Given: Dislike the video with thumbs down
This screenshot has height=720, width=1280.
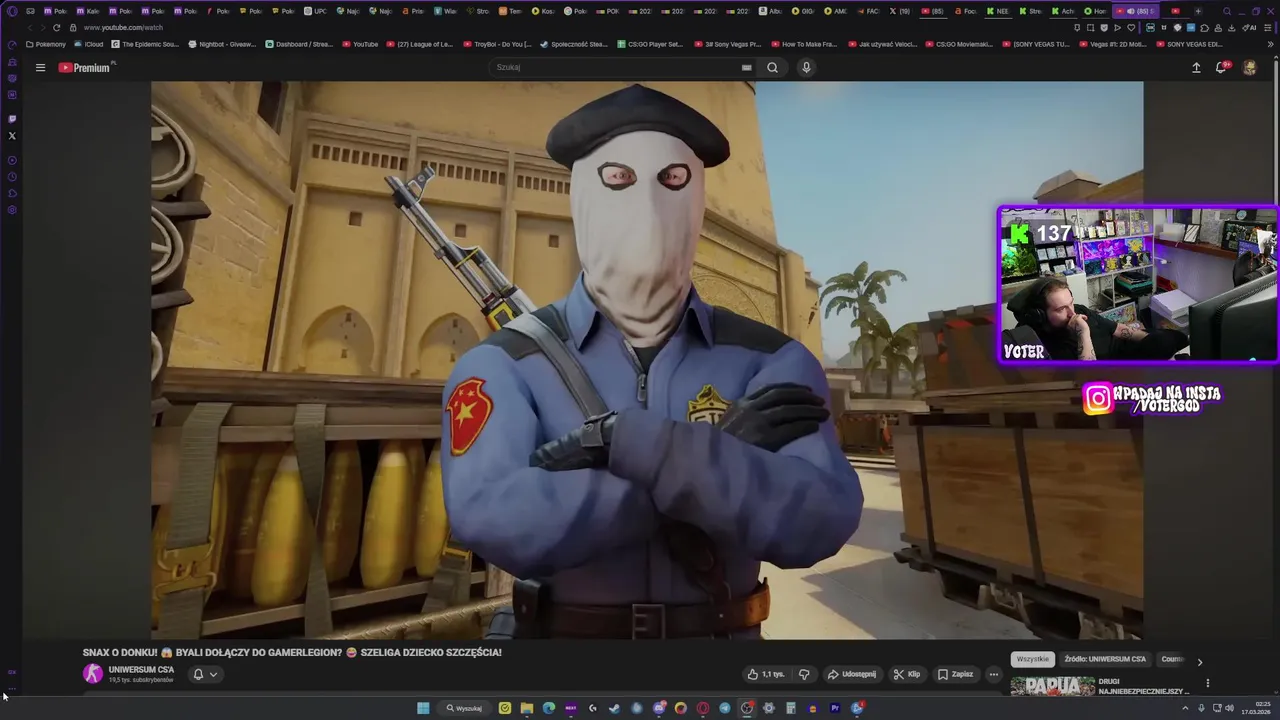Looking at the screenshot, I should coord(804,674).
